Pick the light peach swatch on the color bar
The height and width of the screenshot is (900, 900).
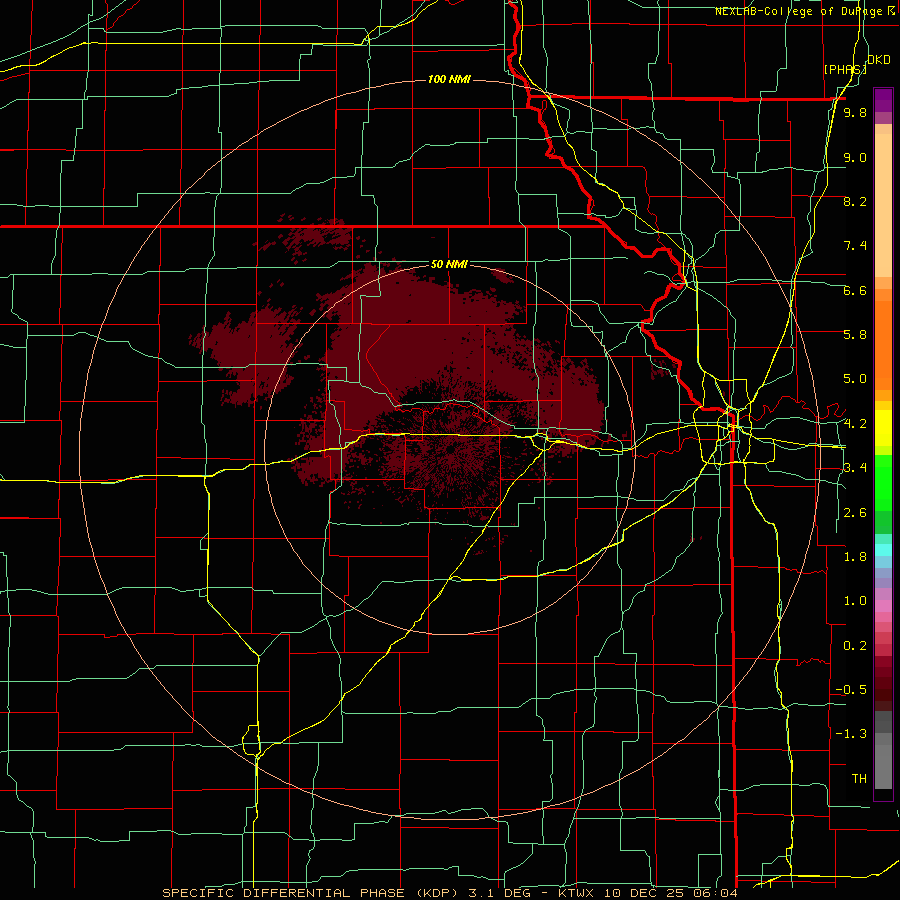(883, 205)
